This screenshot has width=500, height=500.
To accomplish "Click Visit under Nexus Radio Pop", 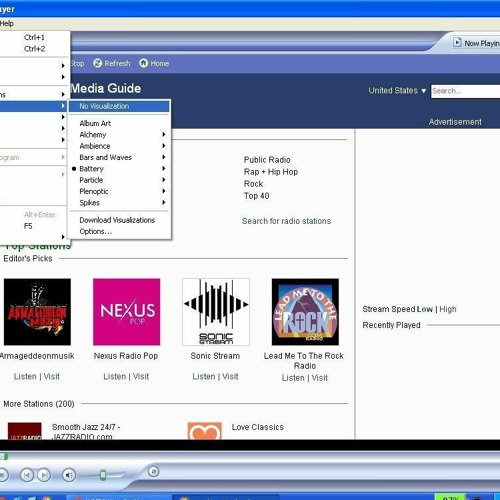I will (x=141, y=376).
